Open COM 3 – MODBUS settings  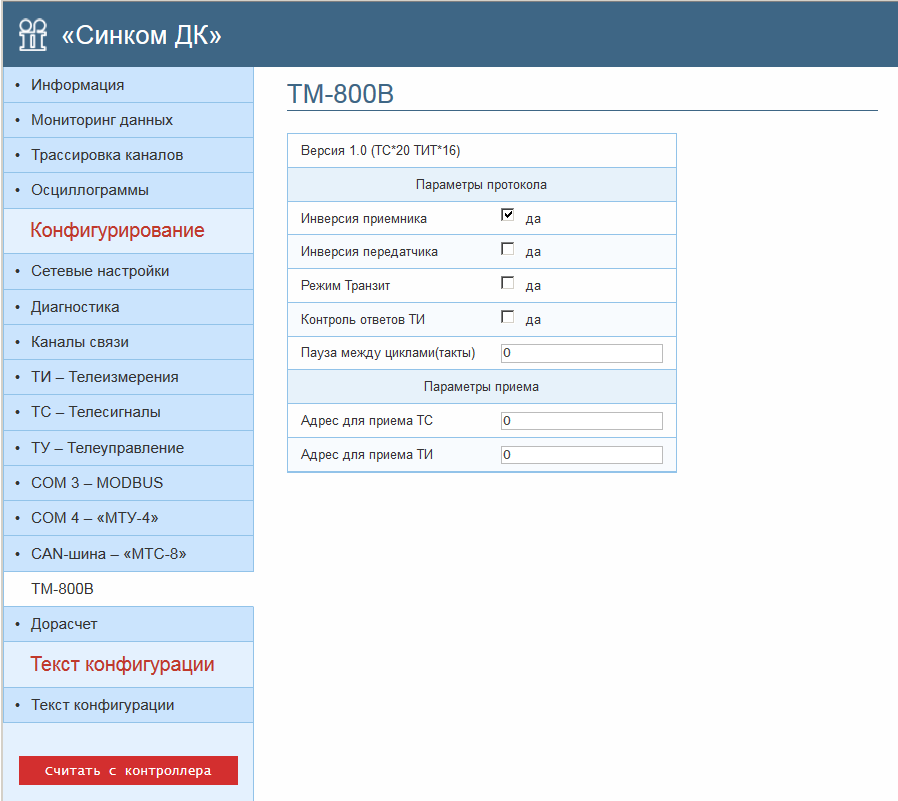click(x=97, y=483)
